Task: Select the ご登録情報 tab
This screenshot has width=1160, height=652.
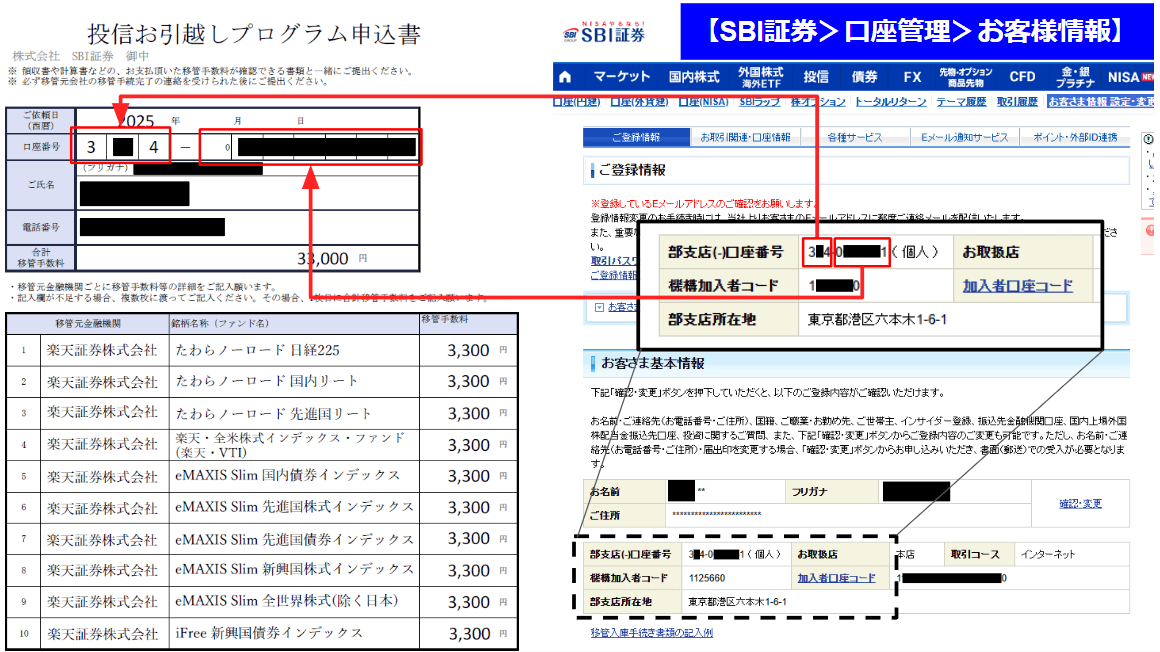Action: click(635, 138)
